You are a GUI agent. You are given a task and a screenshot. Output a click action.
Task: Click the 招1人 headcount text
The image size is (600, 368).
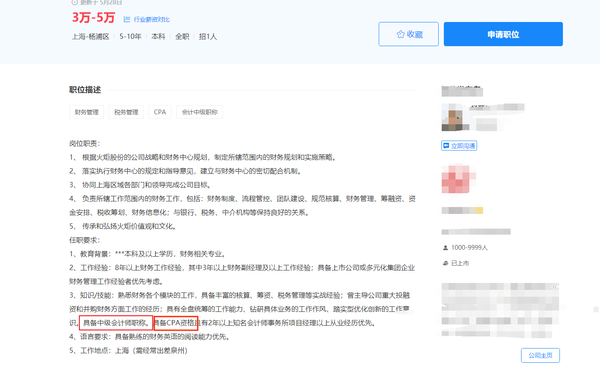[x=208, y=37]
